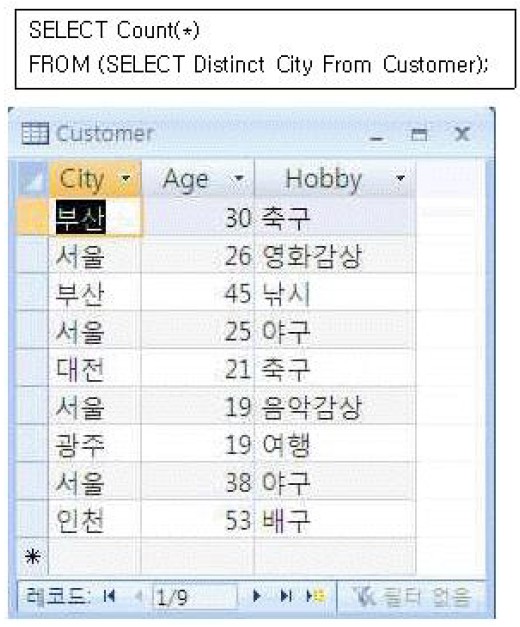Click the Age cell with value 21

(x=198, y=368)
